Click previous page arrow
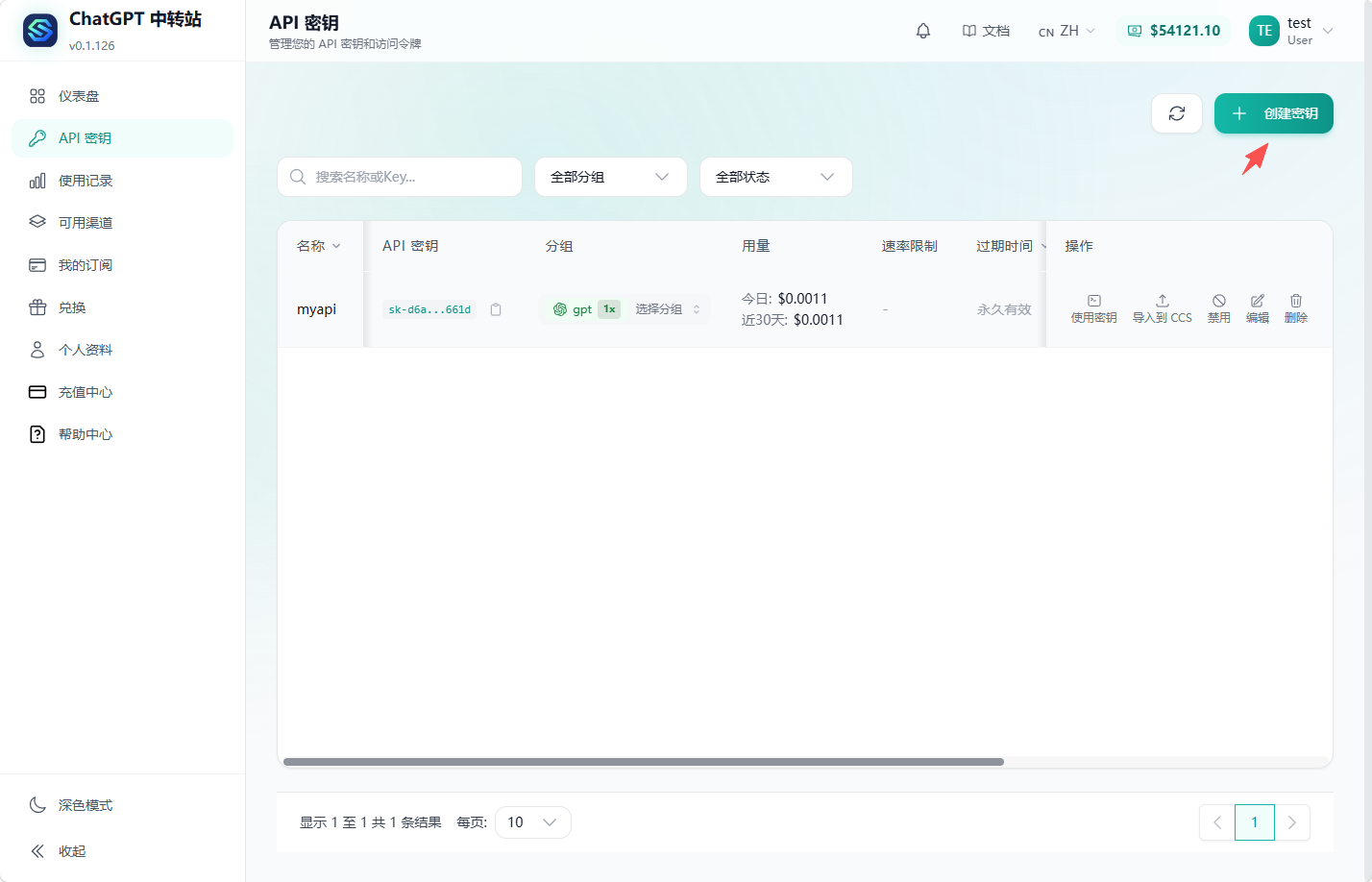1372x882 pixels. click(x=1217, y=822)
